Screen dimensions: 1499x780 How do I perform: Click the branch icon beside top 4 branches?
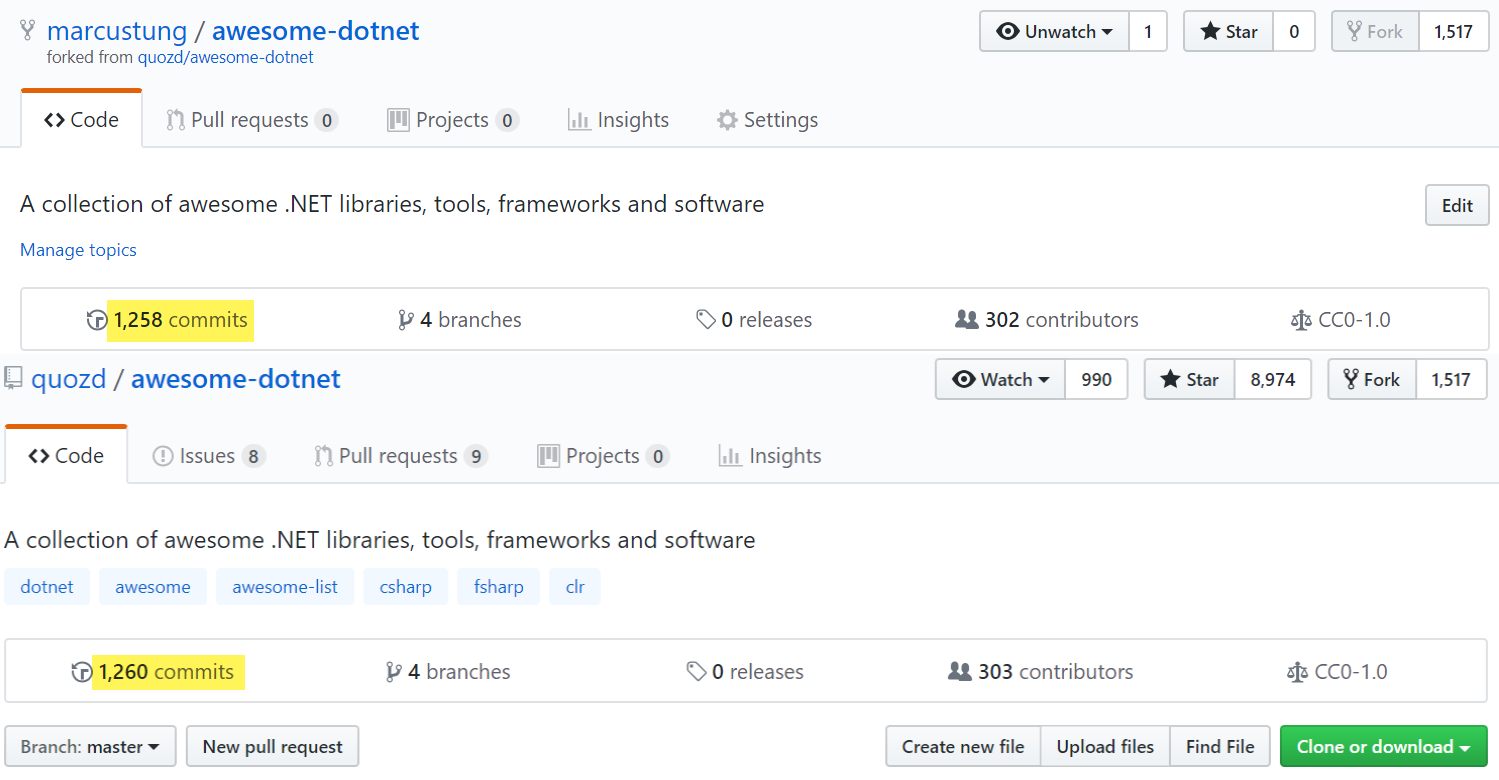click(405, 320)
